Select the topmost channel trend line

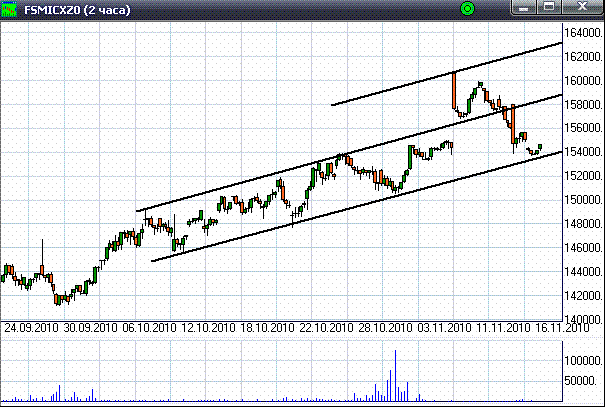point(446,74)
